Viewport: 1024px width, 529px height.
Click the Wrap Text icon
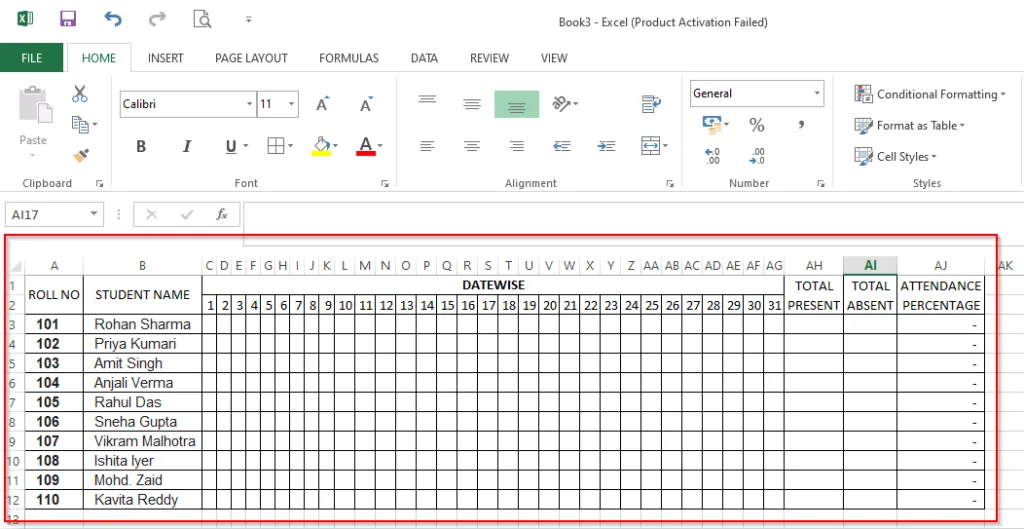[651, 103]
